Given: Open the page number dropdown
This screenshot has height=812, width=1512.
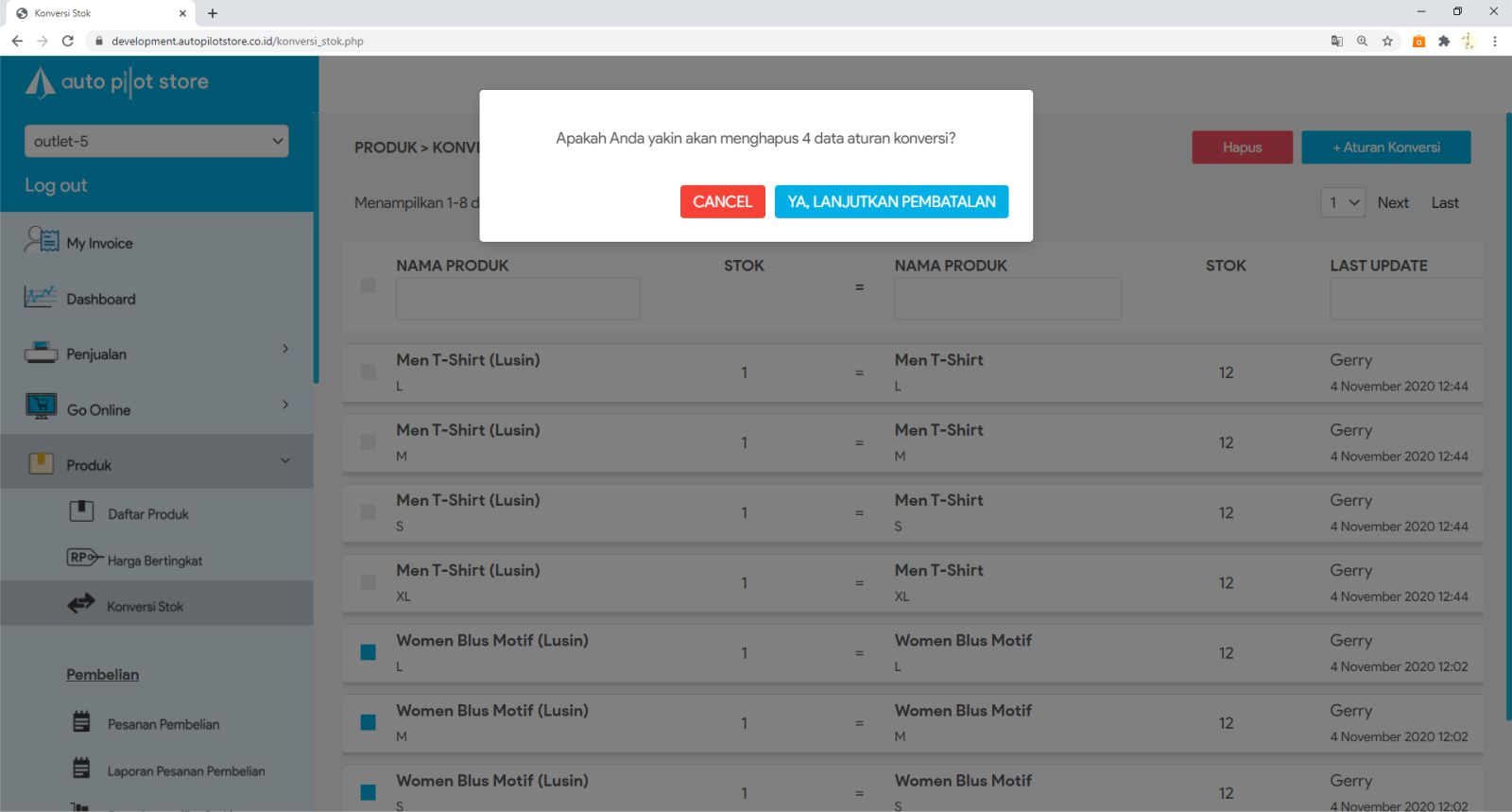Looking at the screenshot, I should coord(1342,202).
